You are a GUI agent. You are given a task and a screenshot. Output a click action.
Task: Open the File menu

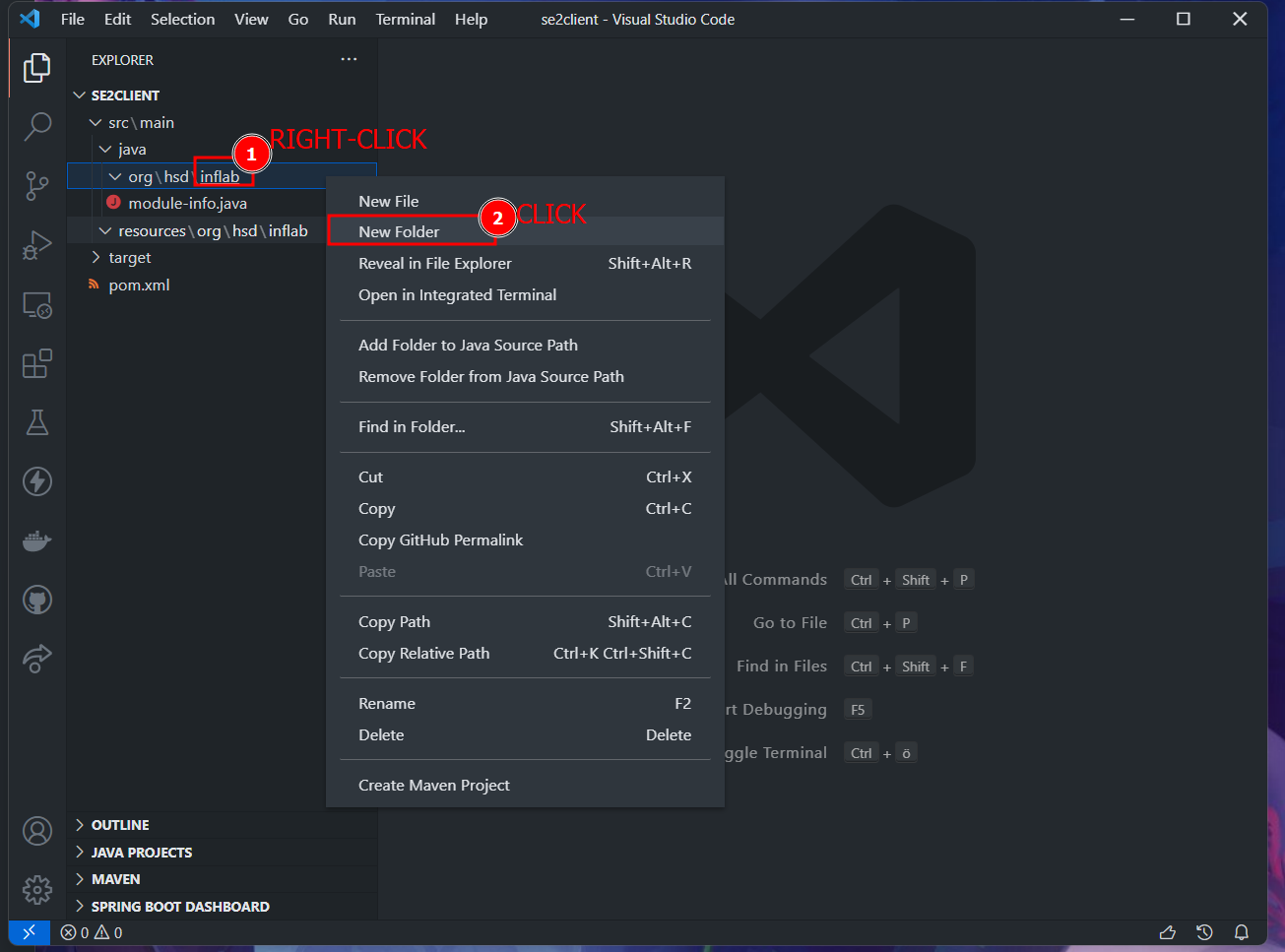73,19
